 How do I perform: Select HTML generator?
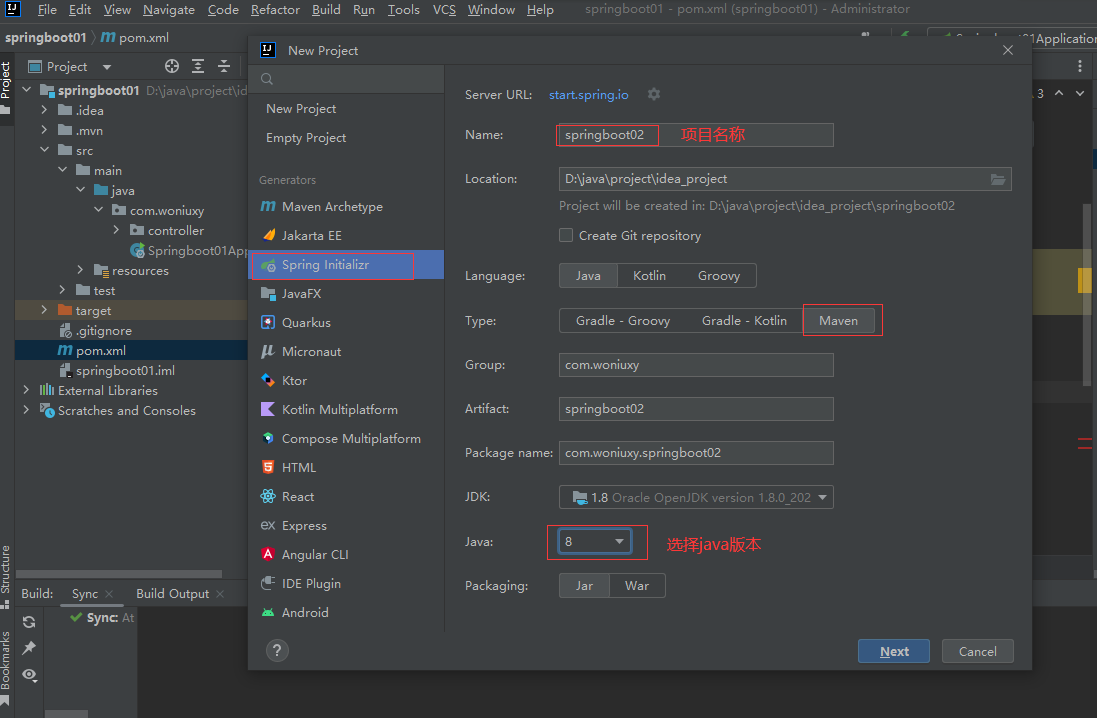click(346, 467)
